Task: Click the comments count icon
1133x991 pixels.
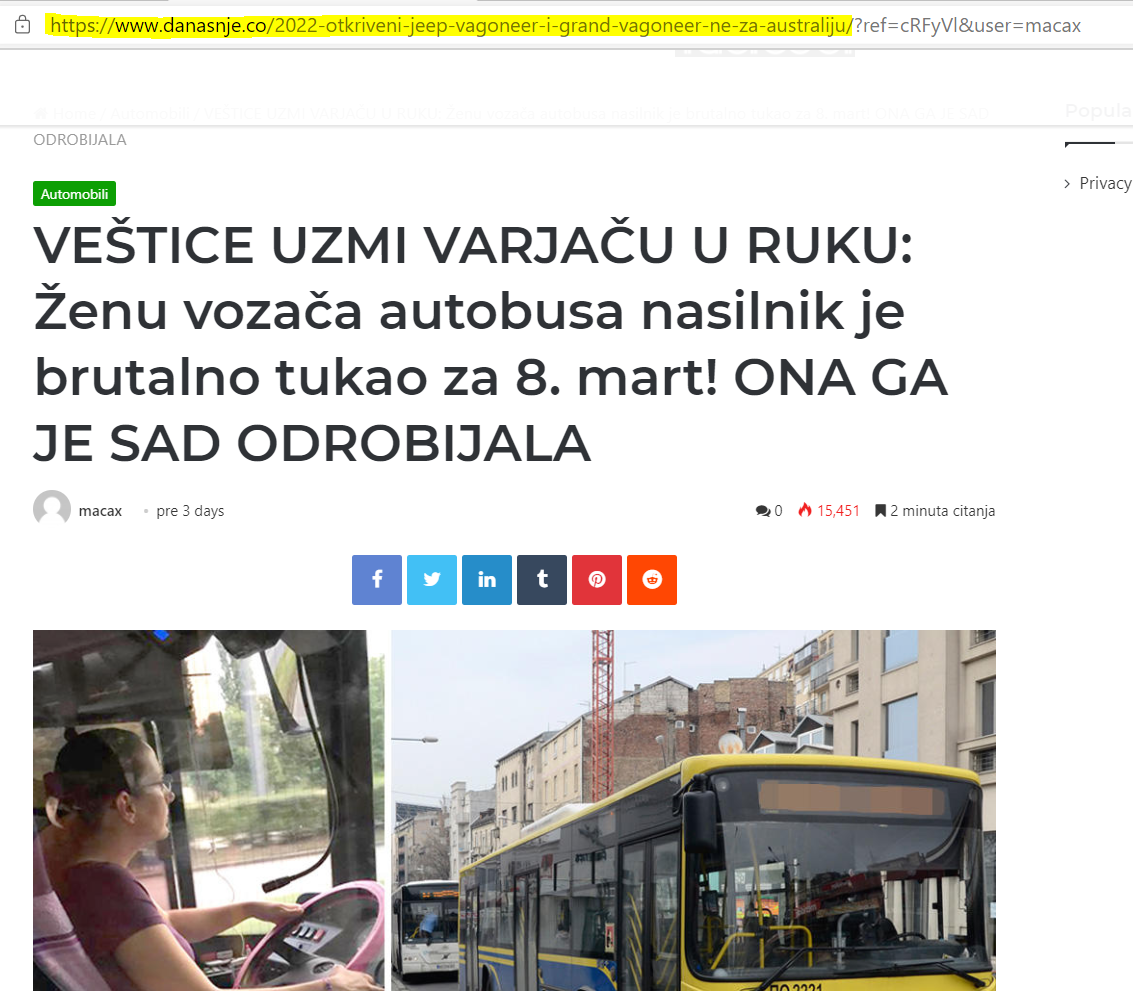Action: [763, 511]
